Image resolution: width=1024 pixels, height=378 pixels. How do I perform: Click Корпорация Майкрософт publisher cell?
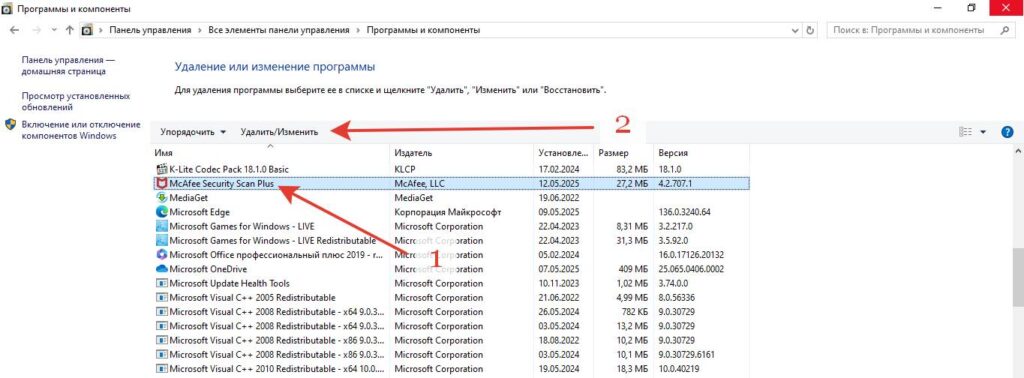447,212
